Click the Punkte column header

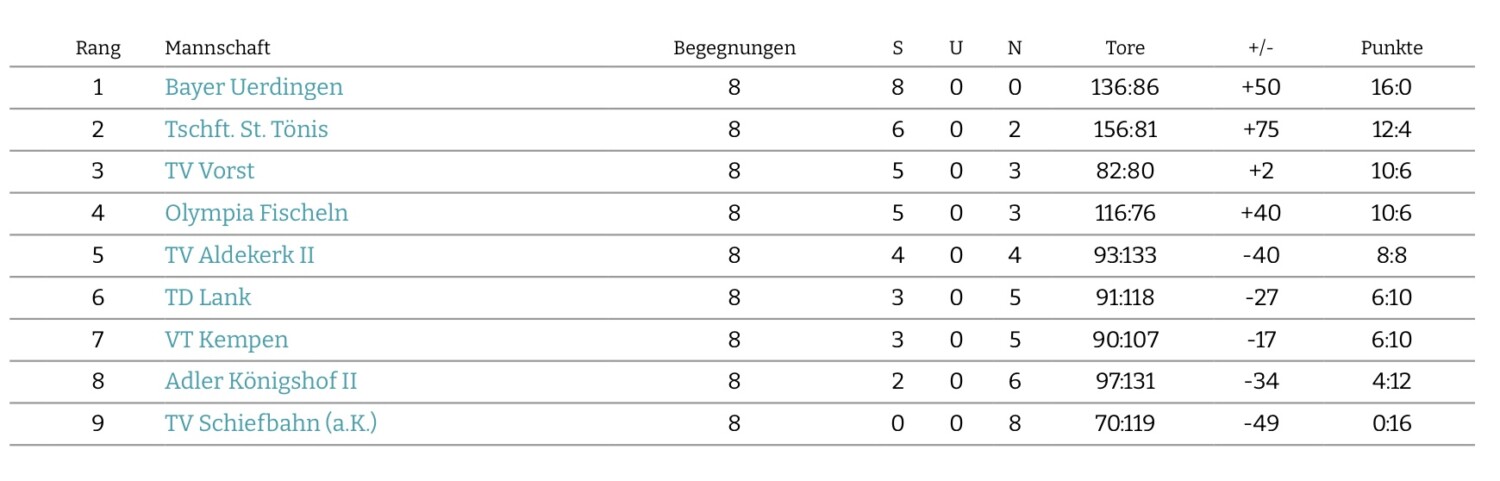(1391, 48)
